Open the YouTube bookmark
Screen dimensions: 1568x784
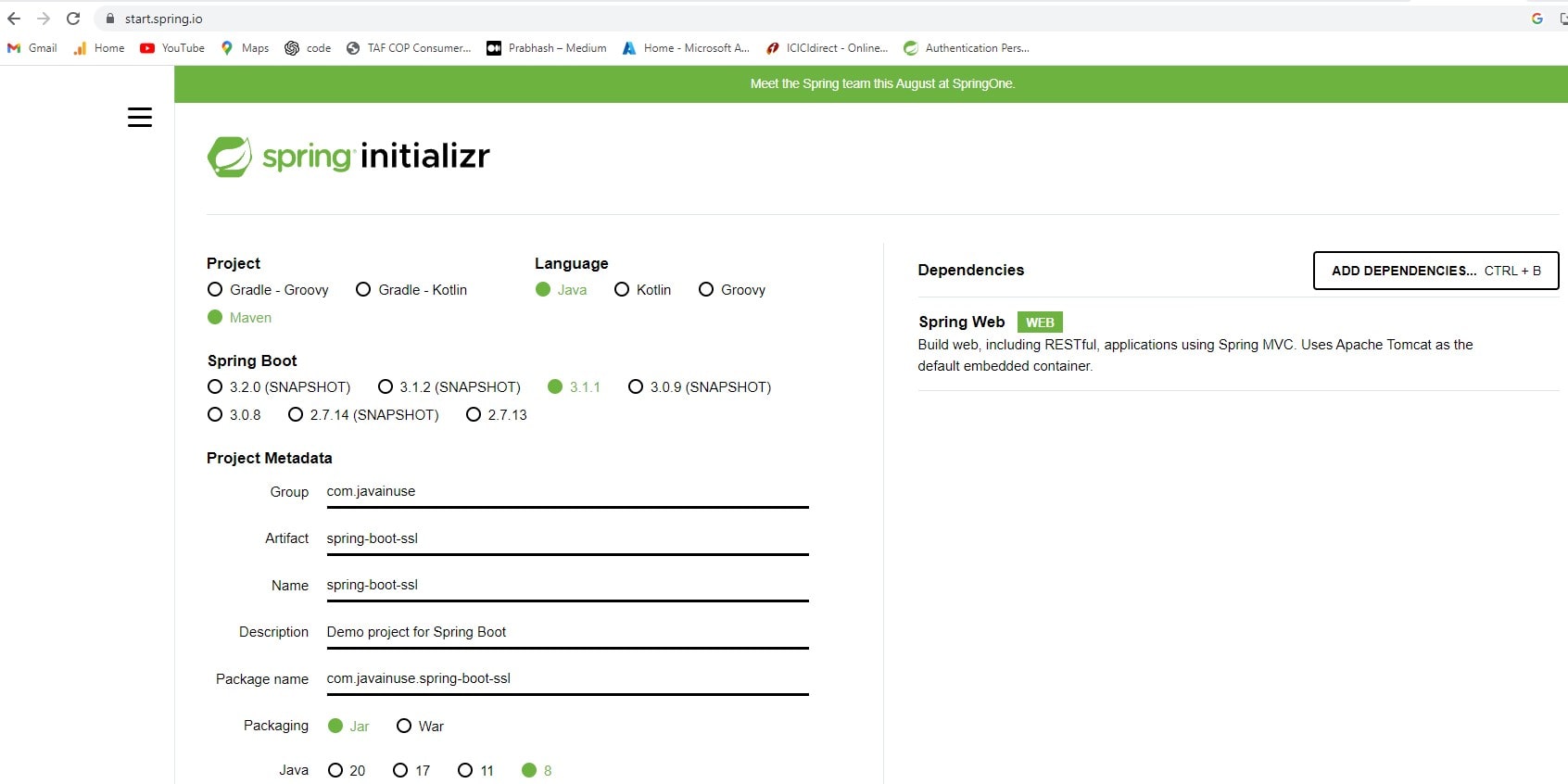point(172,48)
